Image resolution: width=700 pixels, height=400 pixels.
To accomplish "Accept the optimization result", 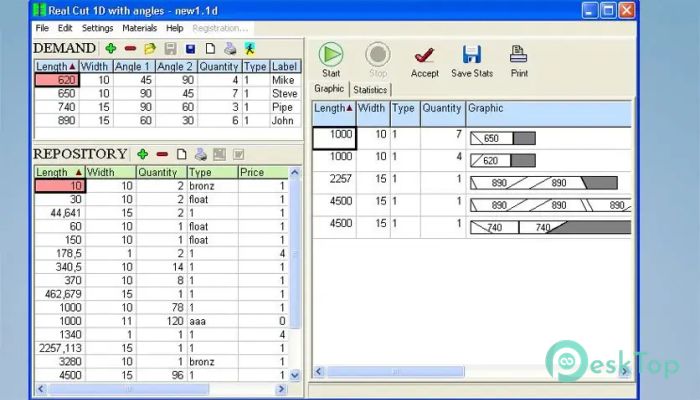I will (x=425, y=62).
